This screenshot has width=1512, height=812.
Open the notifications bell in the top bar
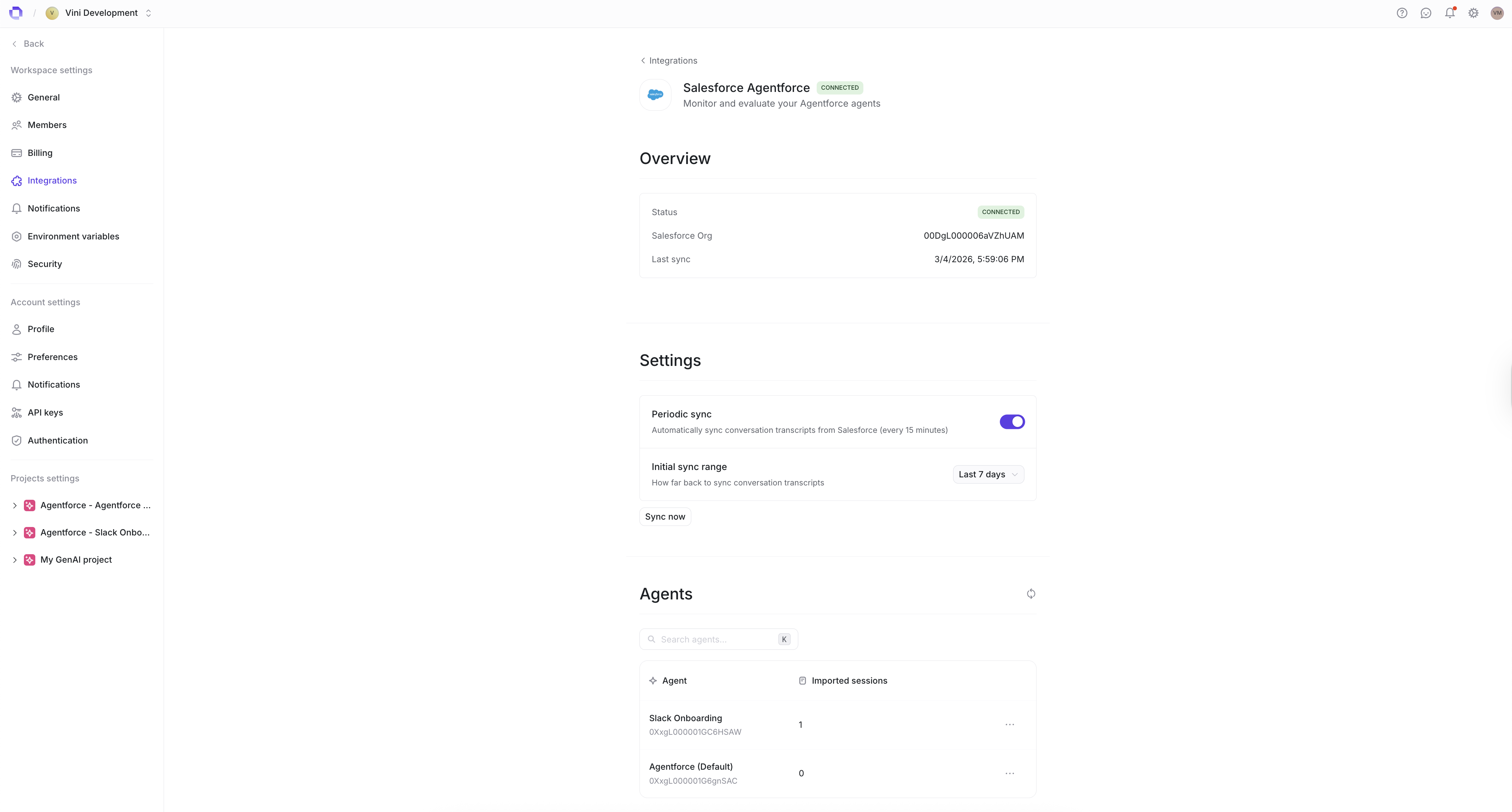1450,13
